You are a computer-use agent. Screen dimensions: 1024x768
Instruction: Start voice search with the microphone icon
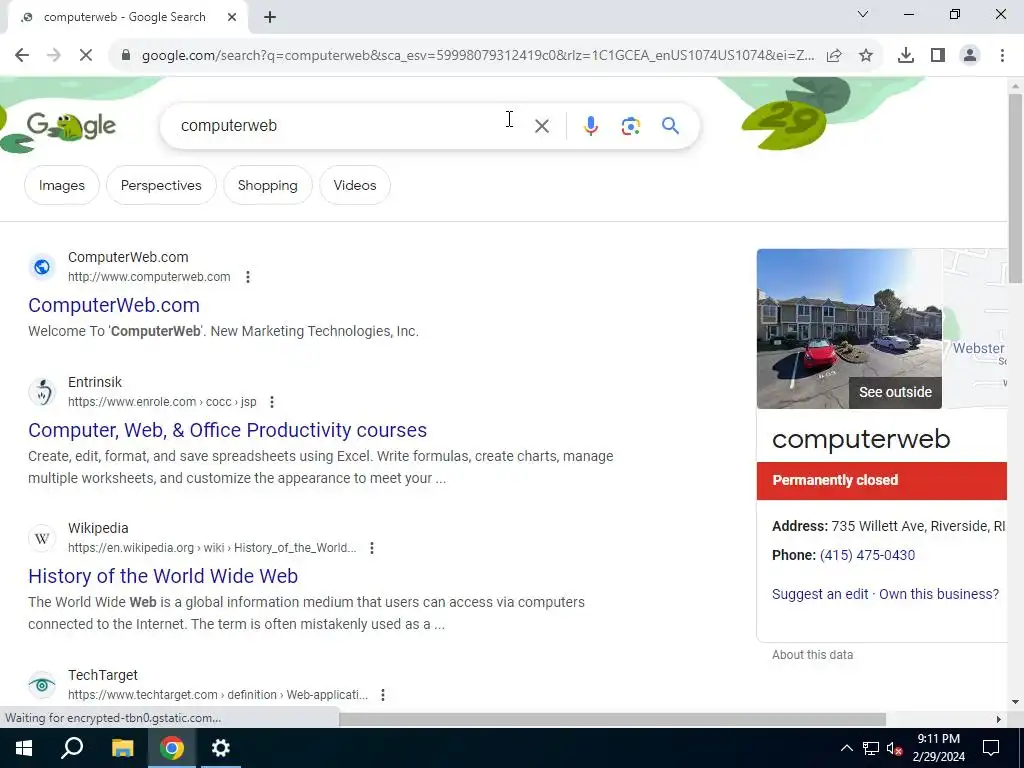coord(590,126)
